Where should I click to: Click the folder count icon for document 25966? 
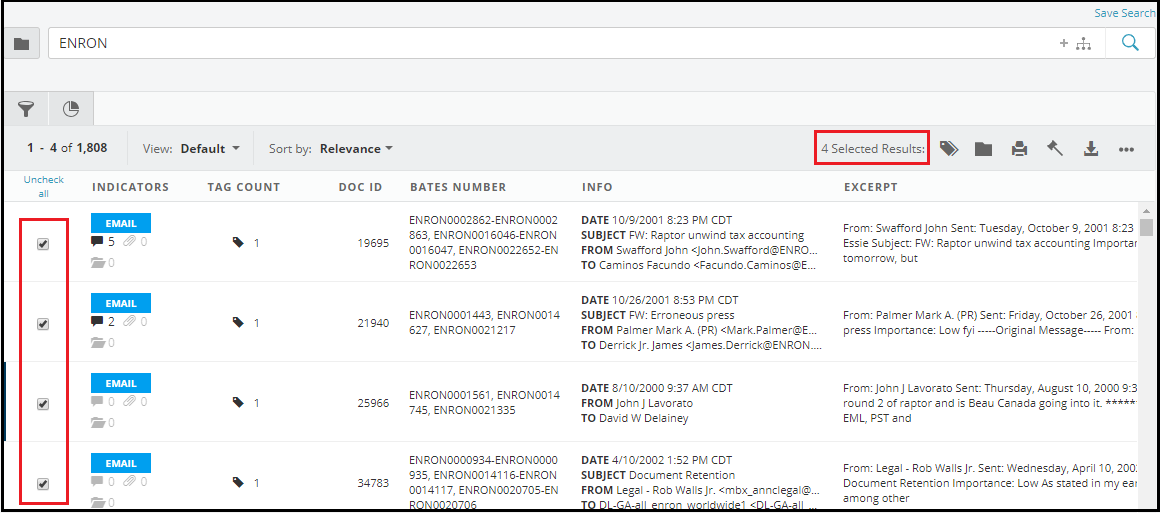[x=98, y=422]
